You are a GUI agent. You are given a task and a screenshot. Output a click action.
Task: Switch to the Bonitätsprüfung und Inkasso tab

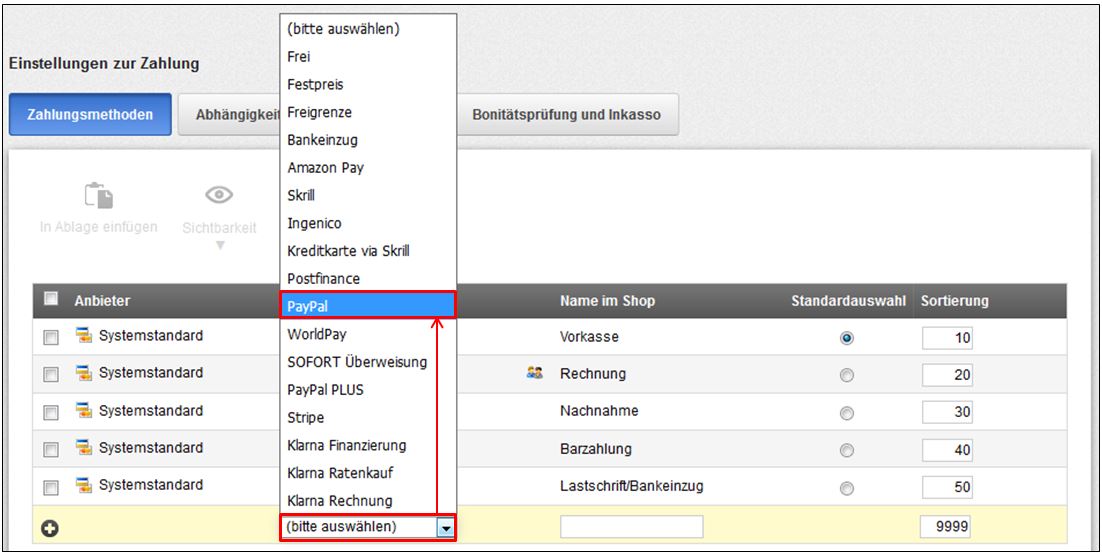click(566, 114)
